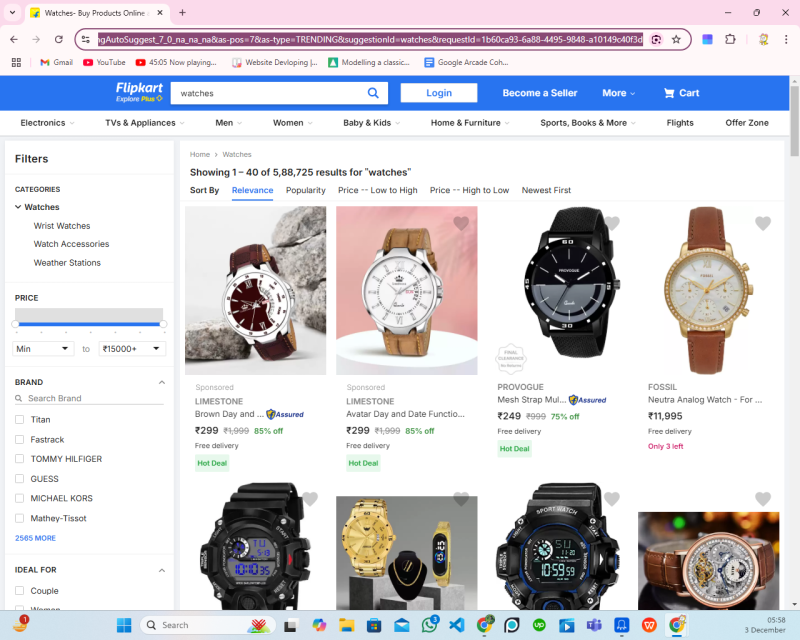800x640 pixels.
Task: Check the Titan brand checkbox
Action: click(20, 420)
